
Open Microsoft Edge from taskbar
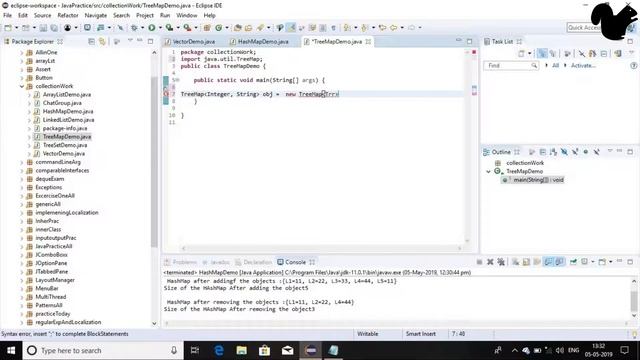219,350
